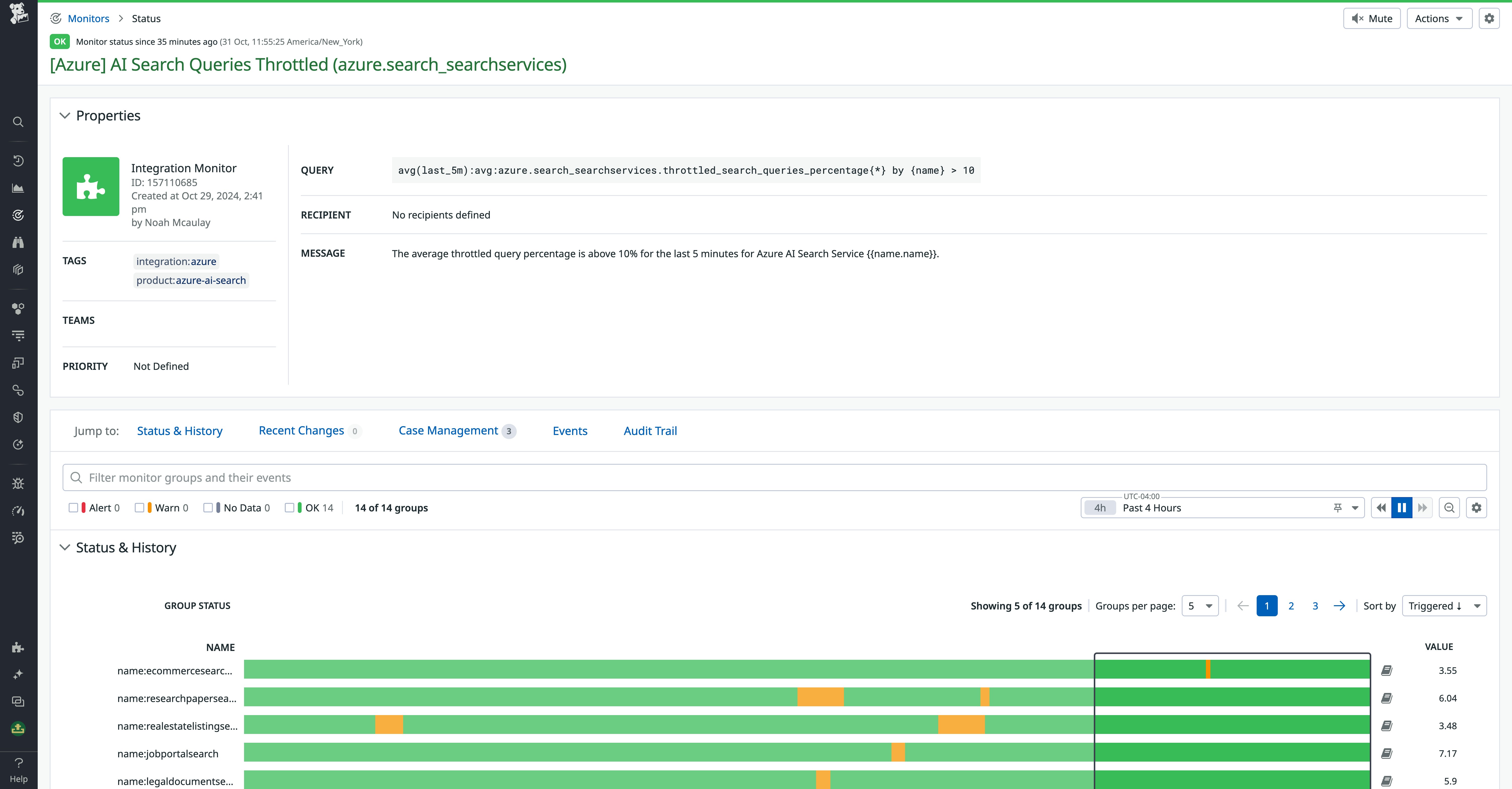Open Error Tracking via the bug sidebar icon
This screenshot has height=789, width=1512.
click(x=18, y=483)
